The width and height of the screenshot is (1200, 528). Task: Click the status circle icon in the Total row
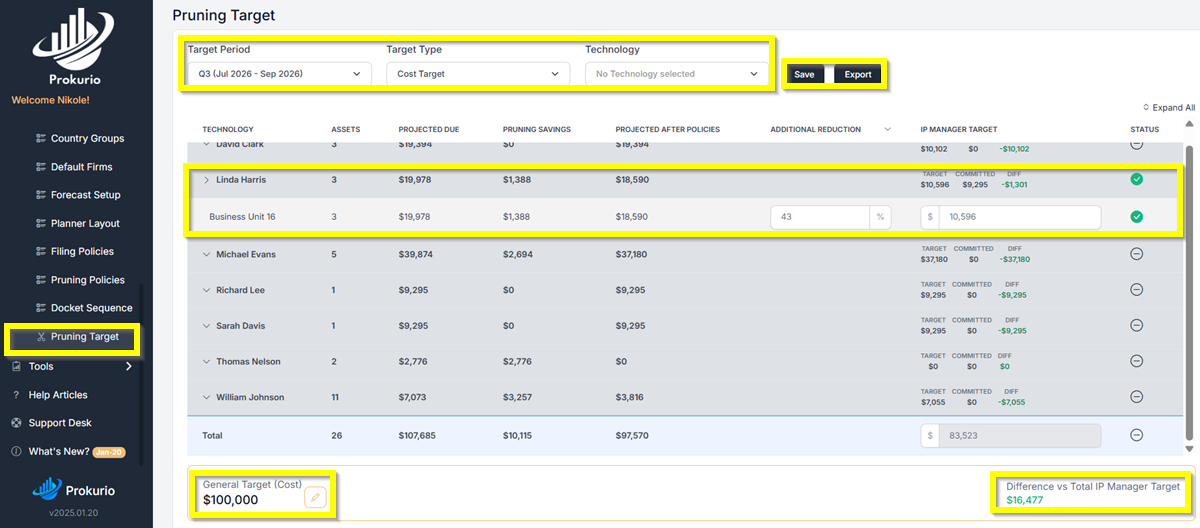click(x=1136, y=435)
